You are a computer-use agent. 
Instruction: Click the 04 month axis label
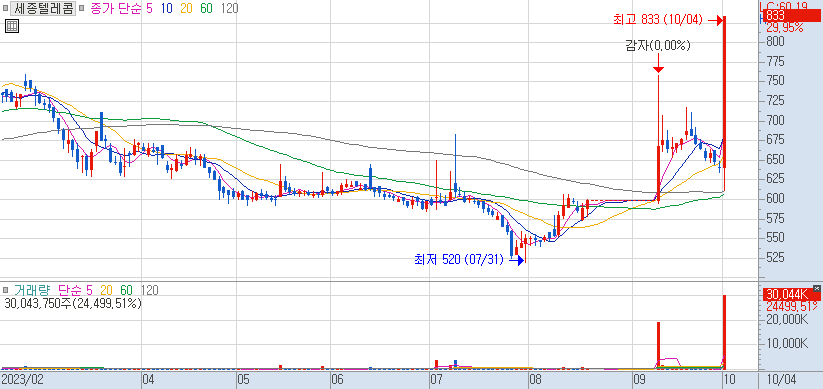click(x=149, y=379)
